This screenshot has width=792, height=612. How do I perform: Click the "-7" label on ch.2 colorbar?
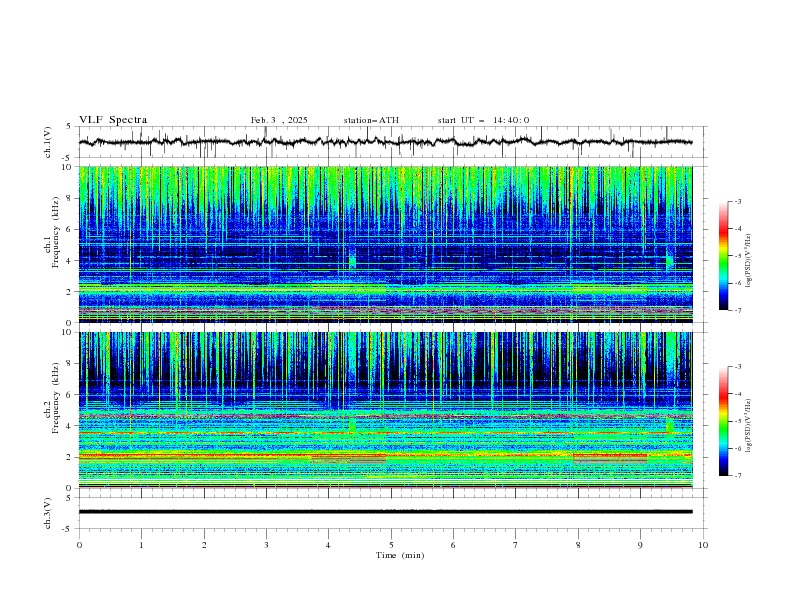[x=737, y=476]
